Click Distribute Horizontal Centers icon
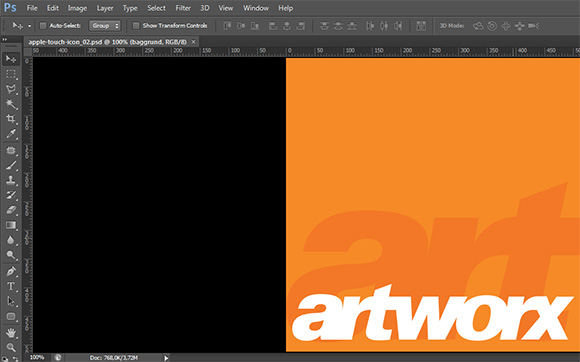Viewport: 580px width, 362px height. (x=384, y=26)
